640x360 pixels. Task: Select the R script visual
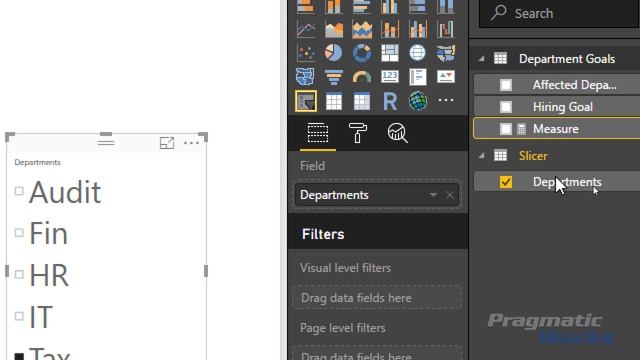[390, 101]
